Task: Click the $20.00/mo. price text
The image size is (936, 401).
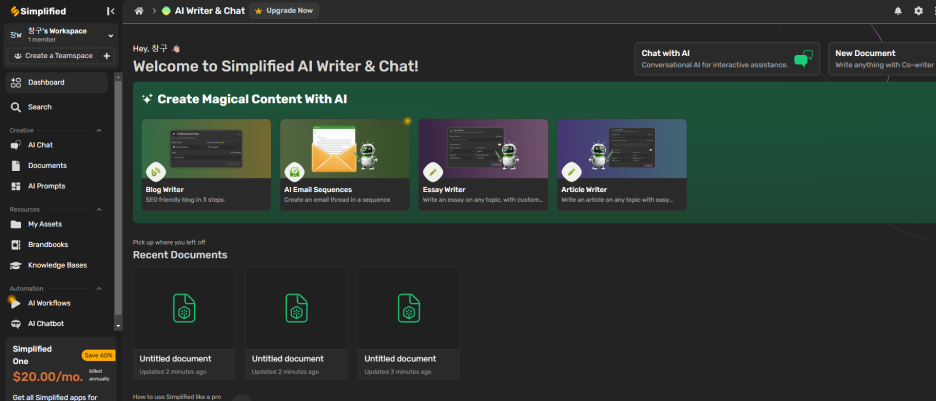Action: pos(49,377)
